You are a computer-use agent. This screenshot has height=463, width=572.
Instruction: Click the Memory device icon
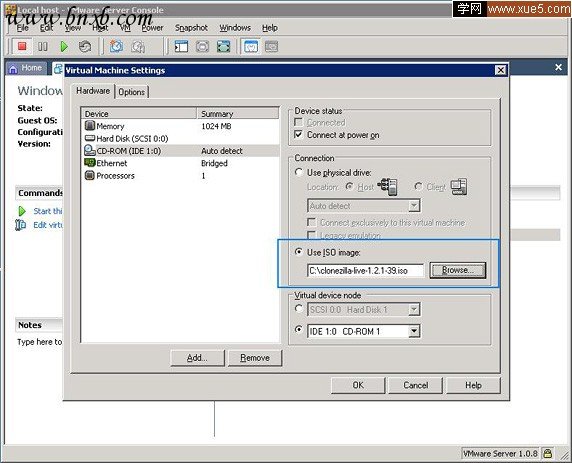(90, 126)
